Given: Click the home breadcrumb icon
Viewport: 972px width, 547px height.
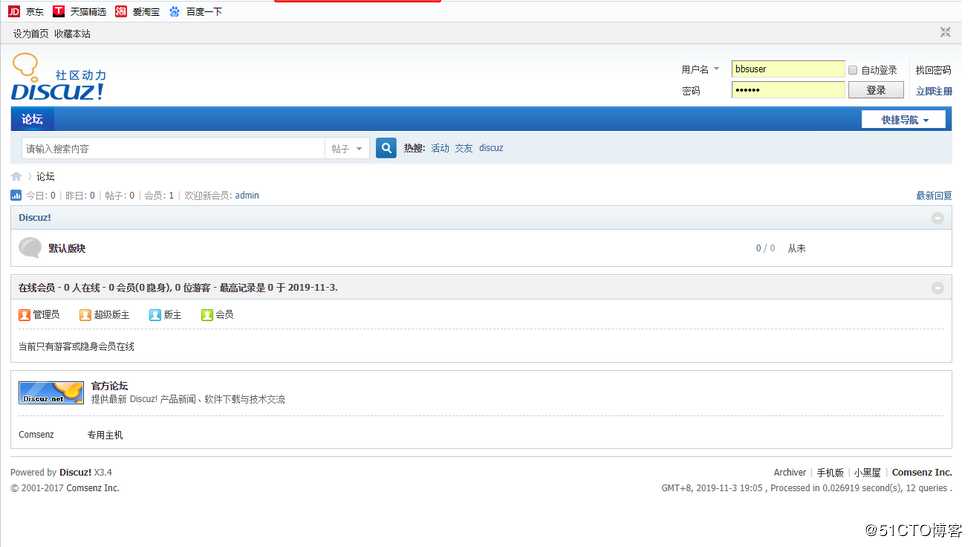Looking at the screenshot, I should coord(17,176).
